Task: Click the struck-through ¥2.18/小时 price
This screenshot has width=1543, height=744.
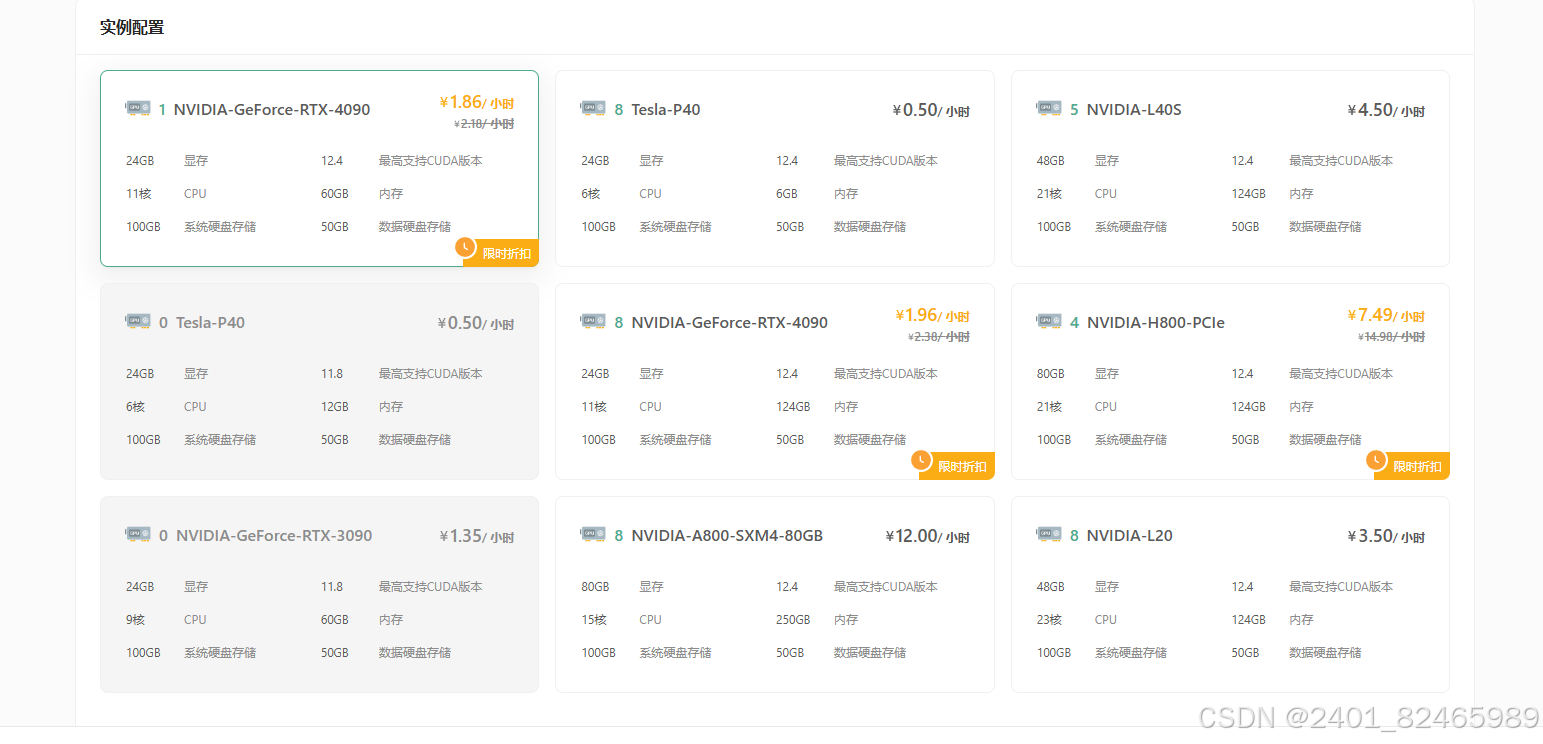Action: pos(484,124)
